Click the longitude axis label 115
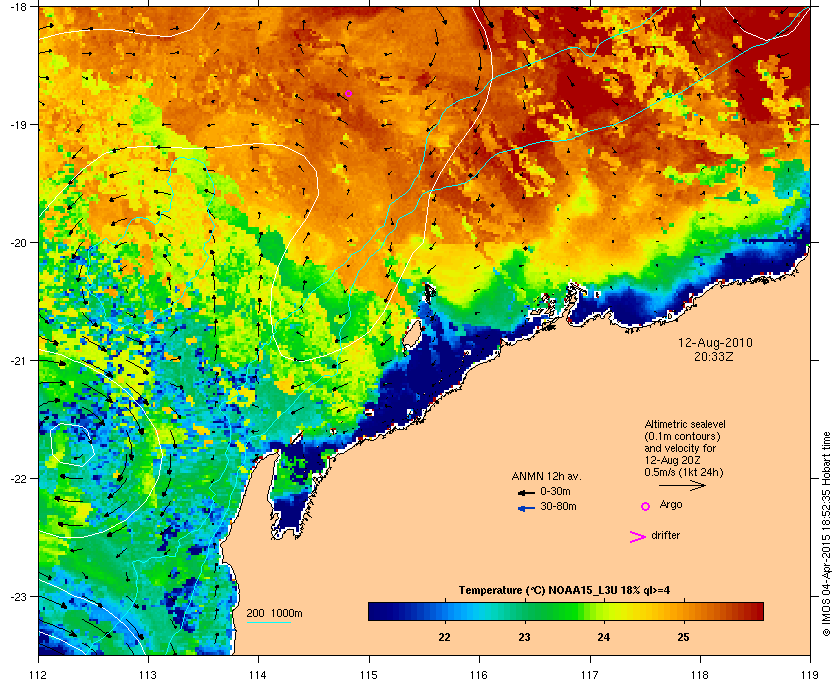The height and width of the screenshot is (680, 840). (369, 674)
